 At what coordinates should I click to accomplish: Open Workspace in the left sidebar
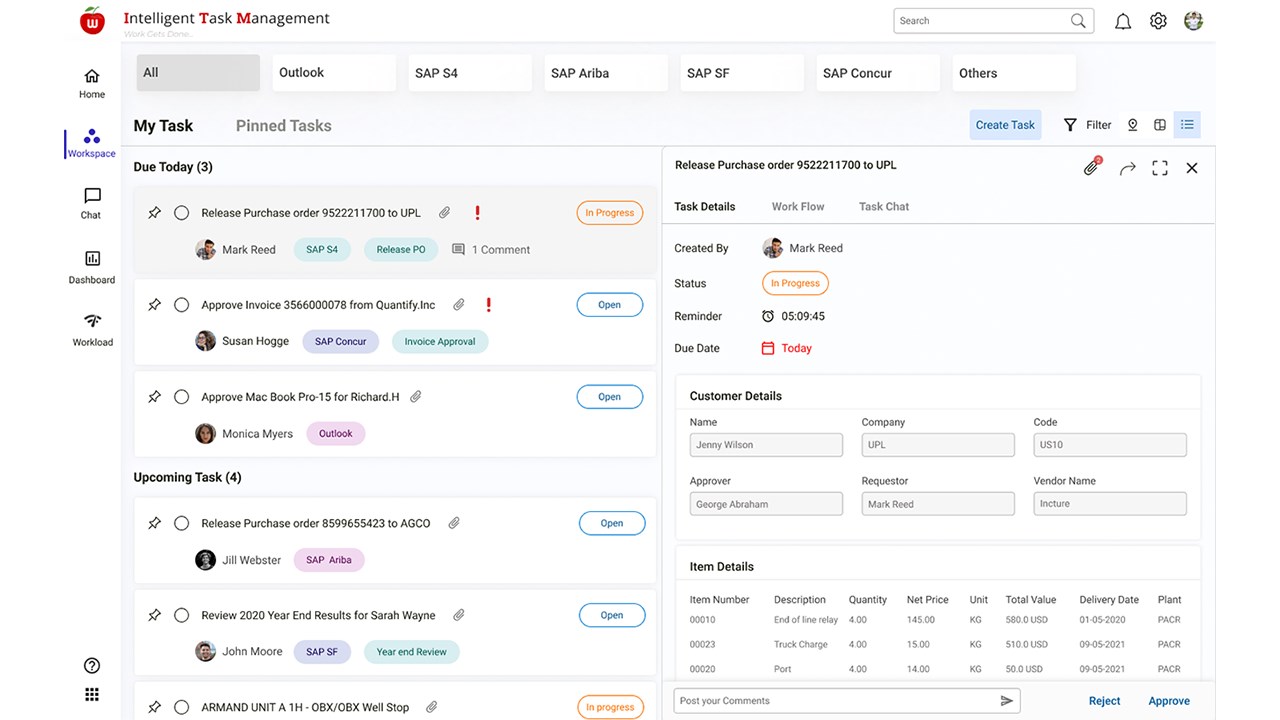(92, 143)
